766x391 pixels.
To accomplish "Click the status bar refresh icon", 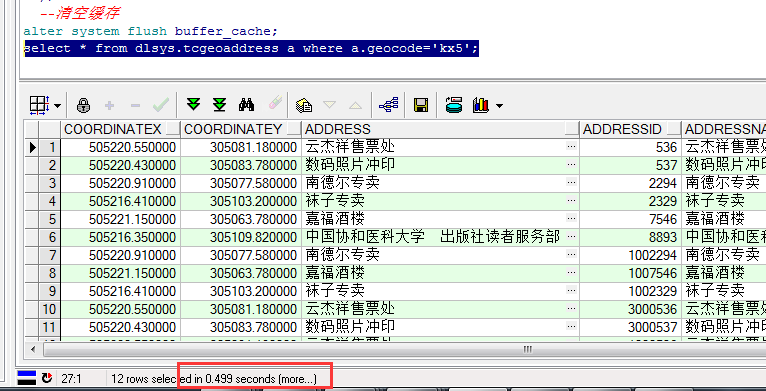I will click(46, 378).
